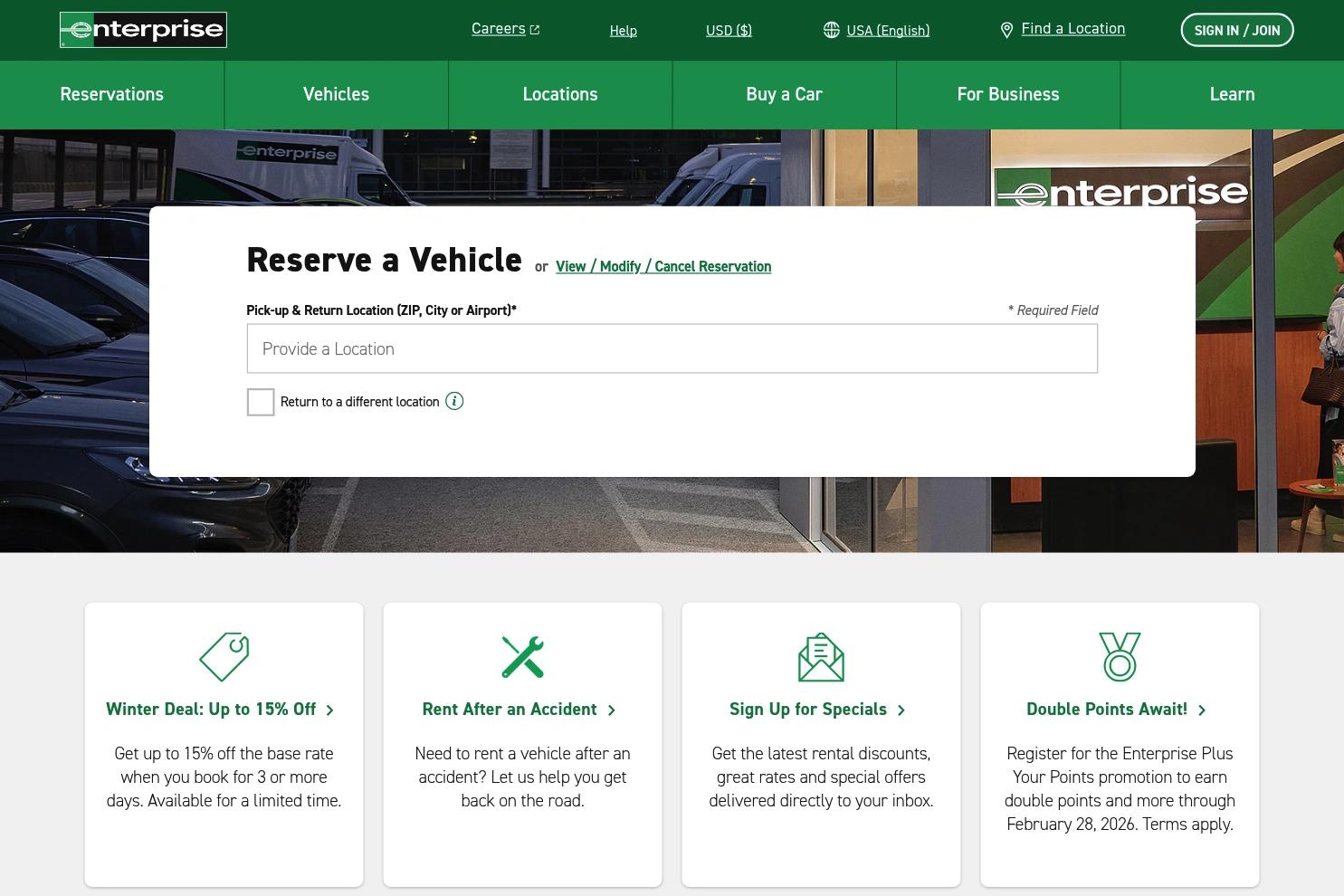Open the Rent After an Accident link
Viewport: 1344px width, 896px height.
[x=510, y=710]
